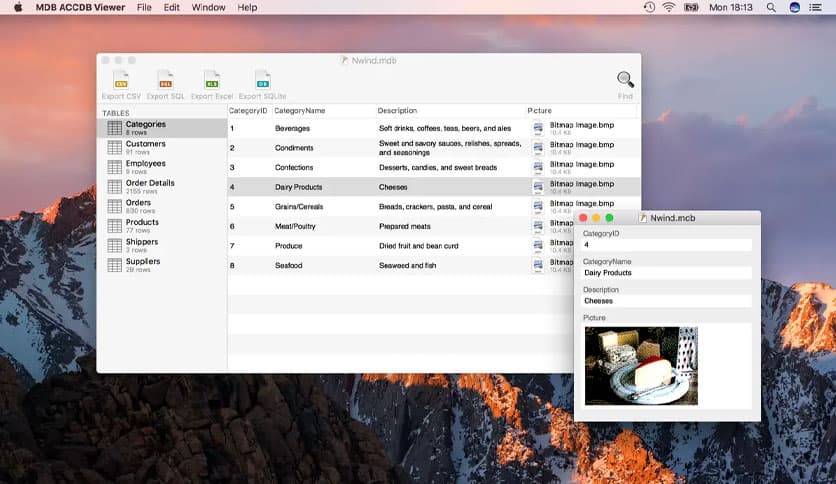Click the Export SQLite toolbar icon

coord(262,80)
